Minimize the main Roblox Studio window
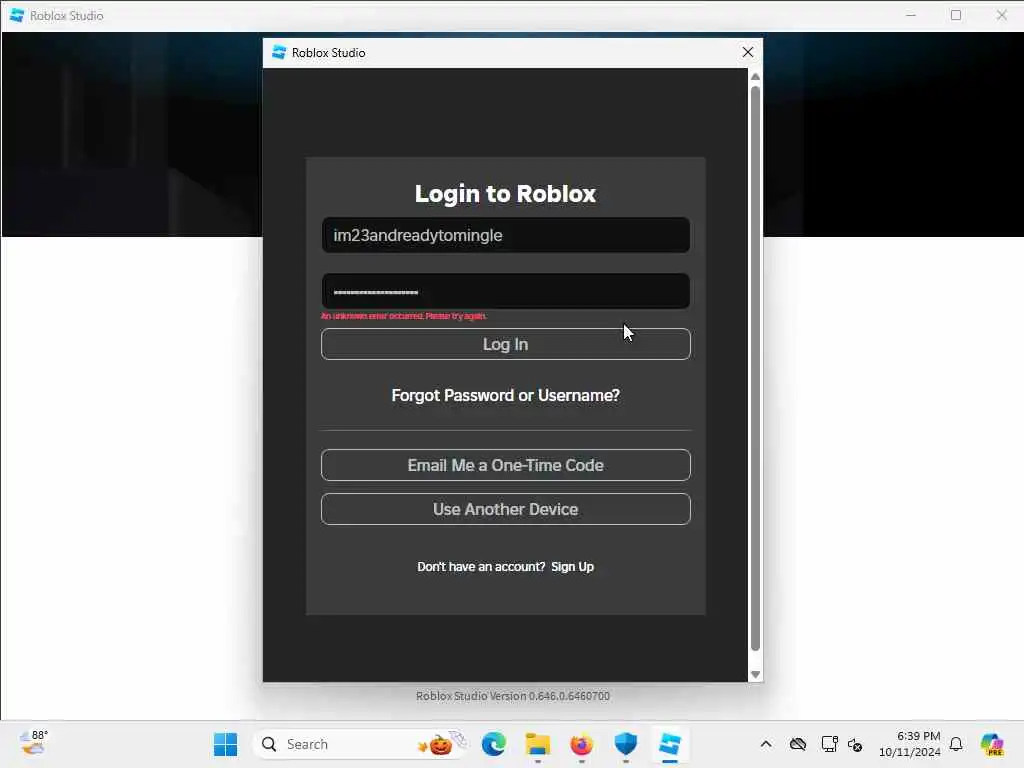 911,15
